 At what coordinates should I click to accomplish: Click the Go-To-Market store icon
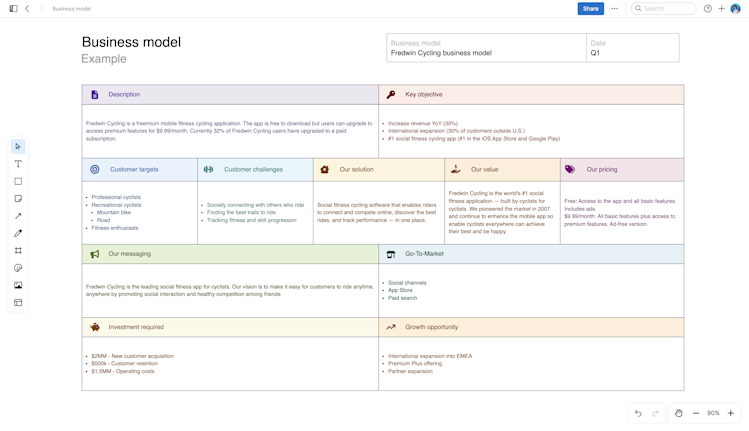point(391,254)
